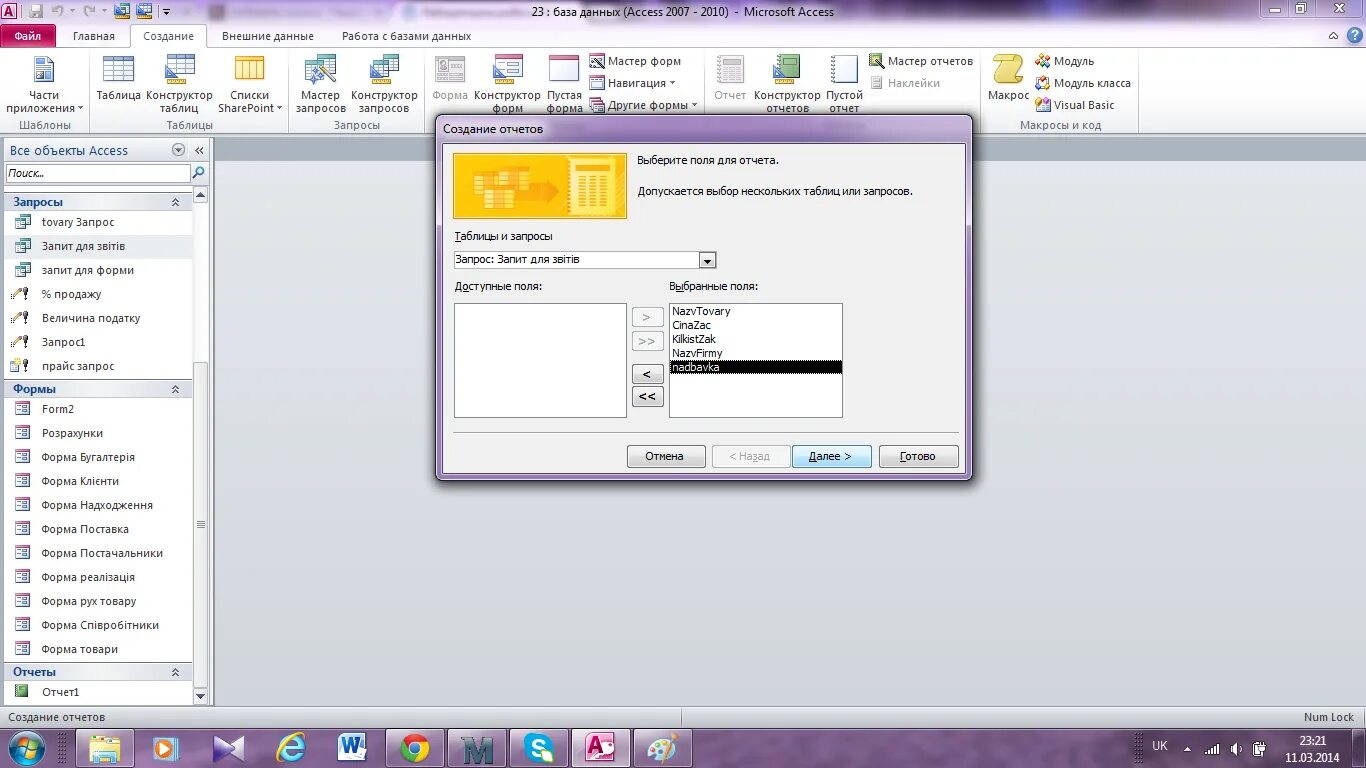Select nadbavka in selected fields
This screenshot has height=768, width=1366.
[x=755, y=367]
